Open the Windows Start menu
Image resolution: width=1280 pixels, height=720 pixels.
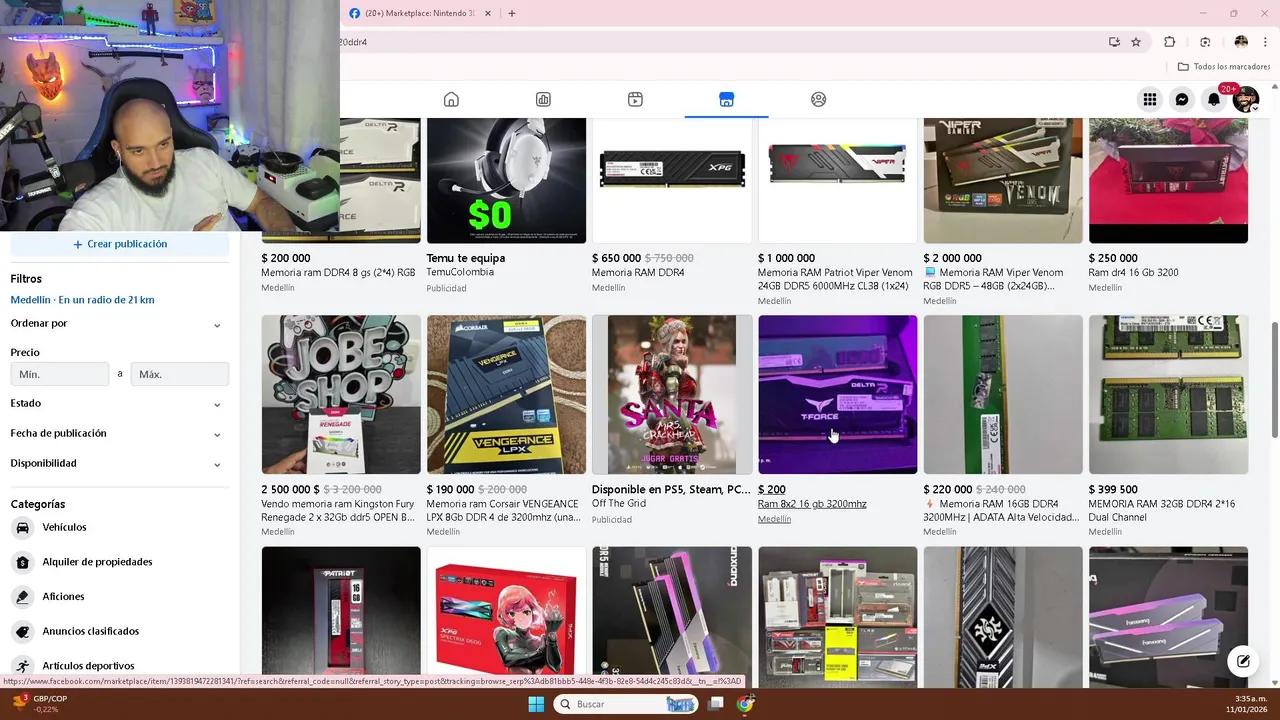[x=536, y=704]
